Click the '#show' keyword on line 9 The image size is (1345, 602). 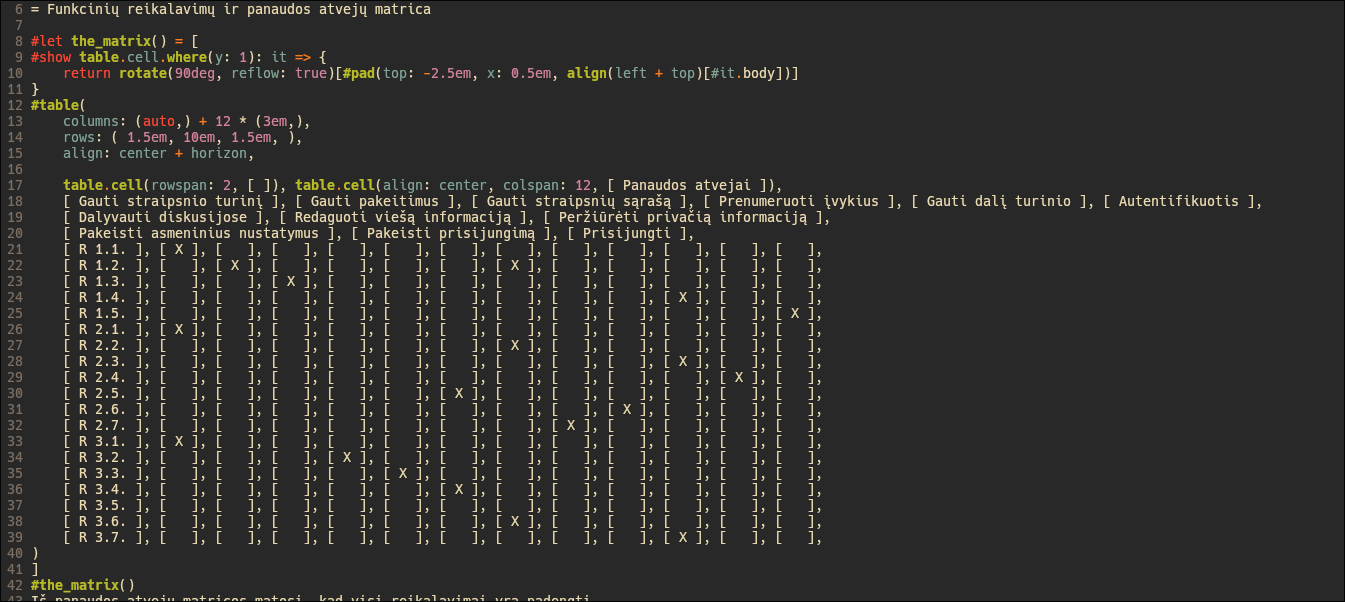click(51, 57)
